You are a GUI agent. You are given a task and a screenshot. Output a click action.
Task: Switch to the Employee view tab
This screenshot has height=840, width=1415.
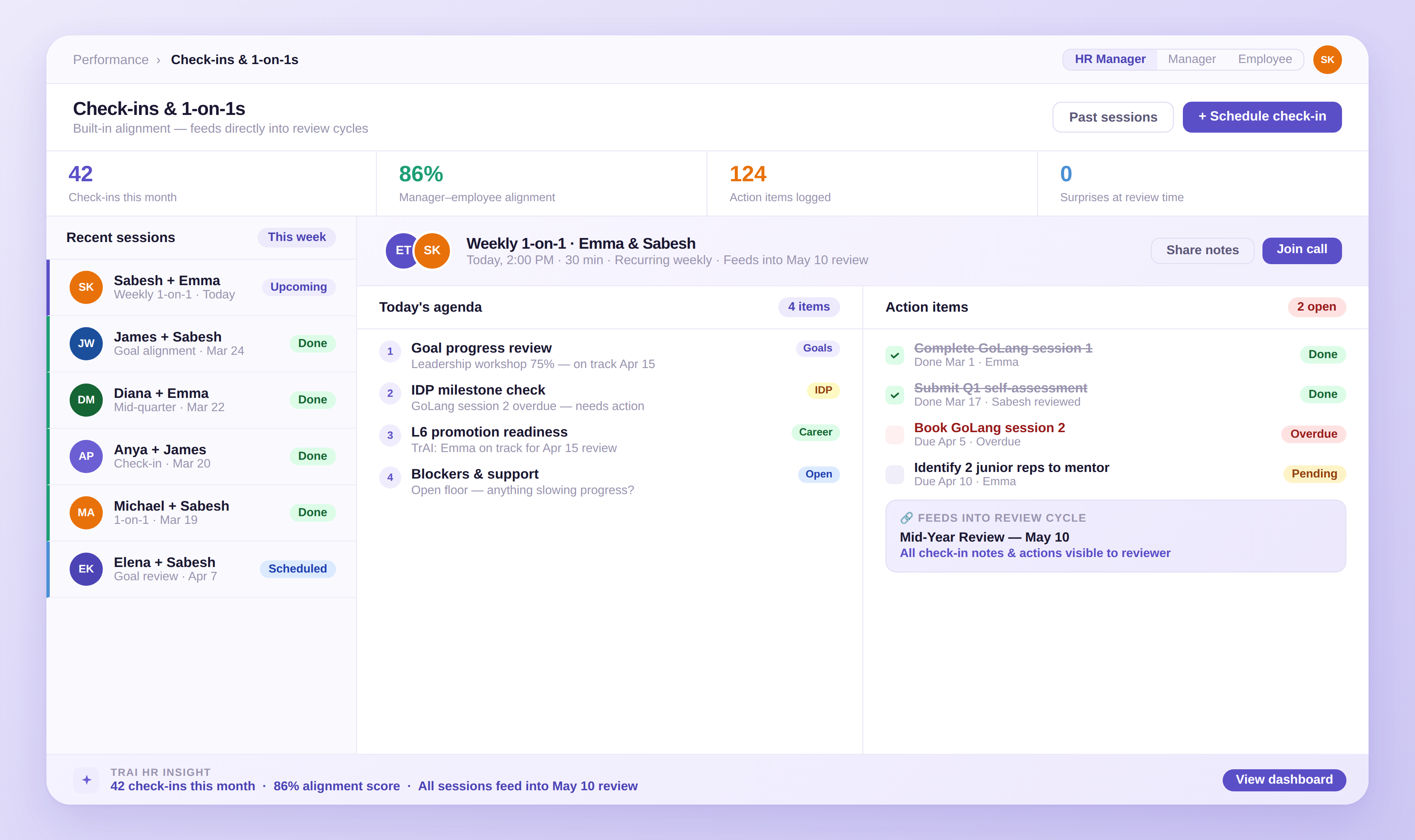pyautogui.click(x=1264, y=59)
